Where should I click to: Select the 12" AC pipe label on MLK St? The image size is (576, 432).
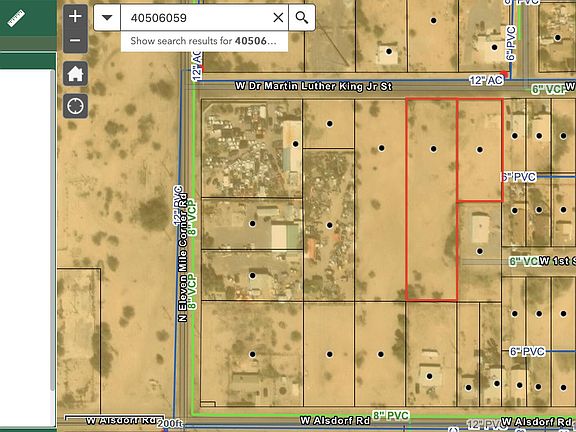tap(486, 80)
